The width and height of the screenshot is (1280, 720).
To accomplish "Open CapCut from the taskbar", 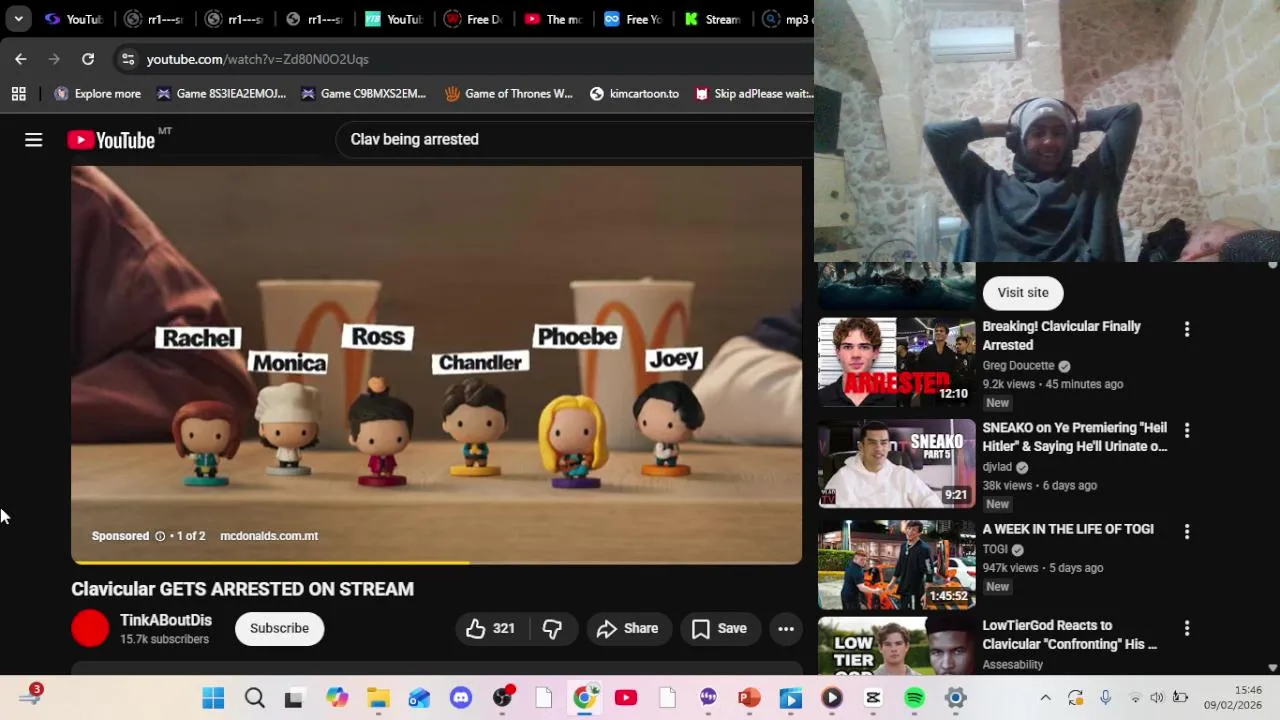I will click(x=873, y=697).
